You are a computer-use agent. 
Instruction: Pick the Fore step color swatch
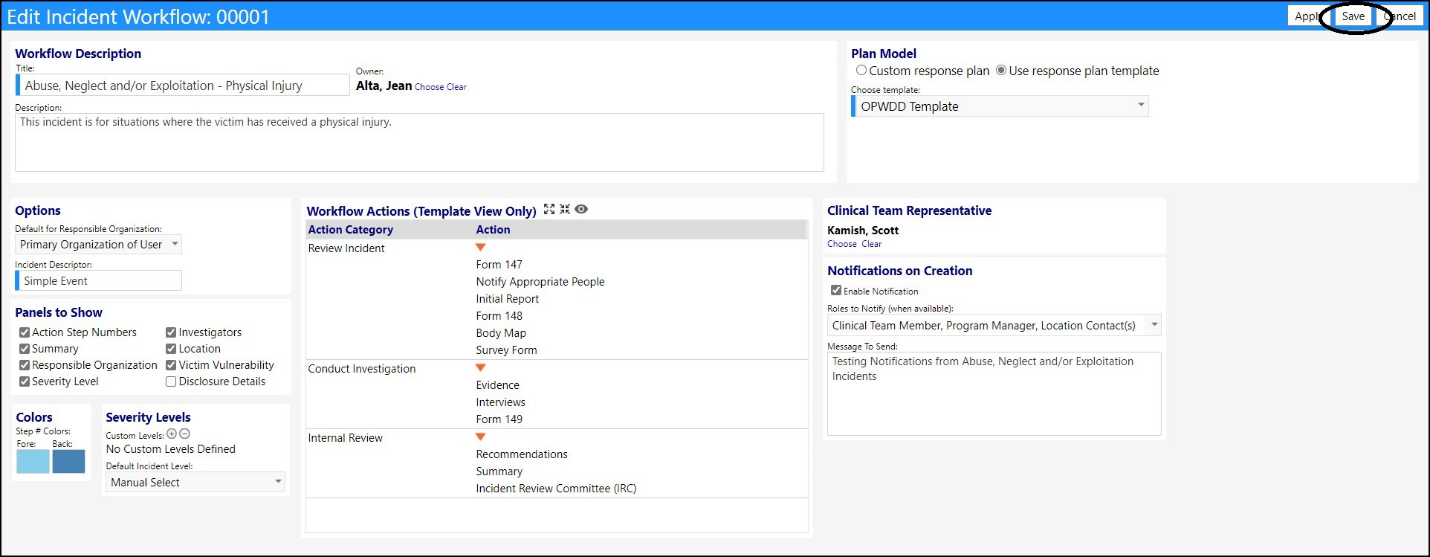point(33,461)
